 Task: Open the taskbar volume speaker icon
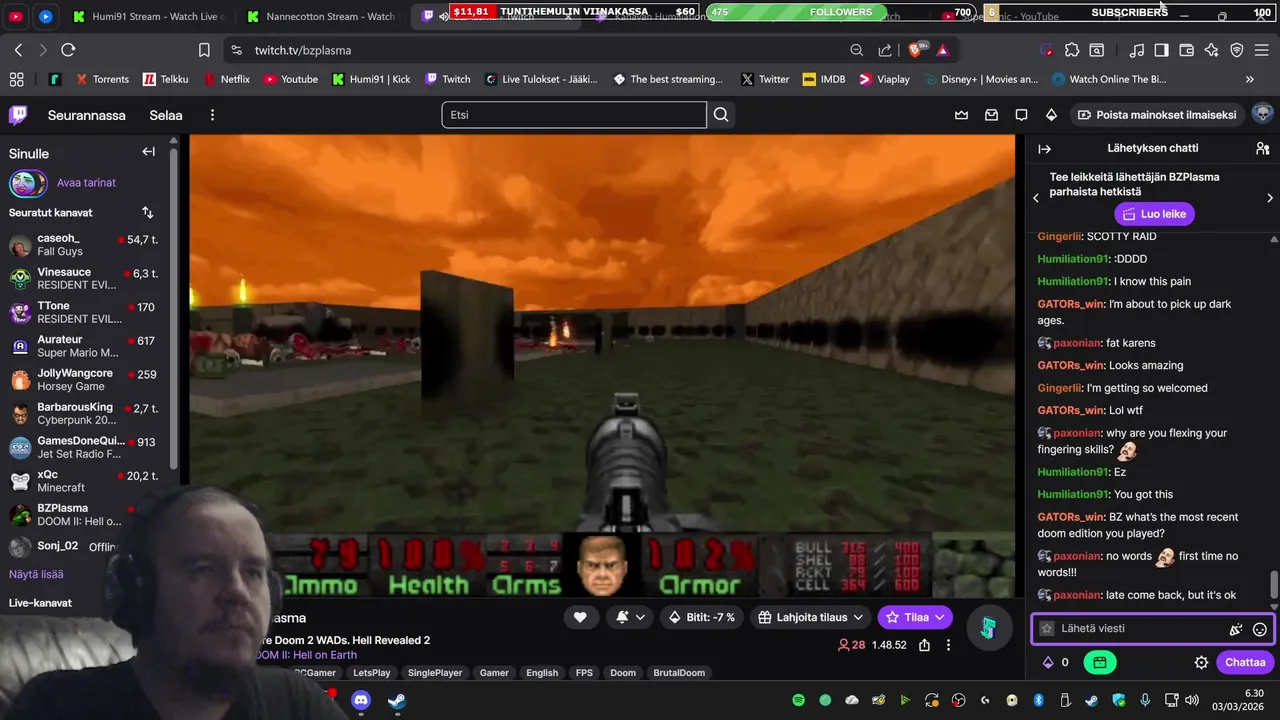click(x=1192, y=700)
